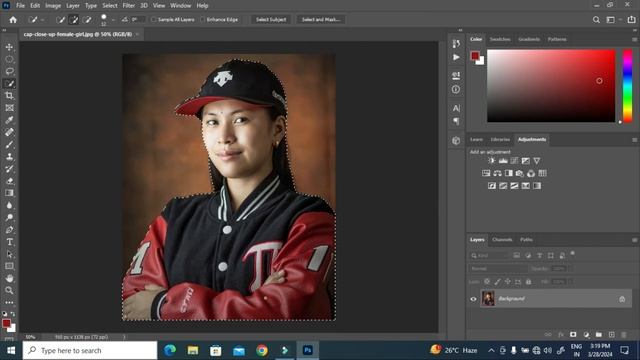Select the Hand tool

point(9,278)
